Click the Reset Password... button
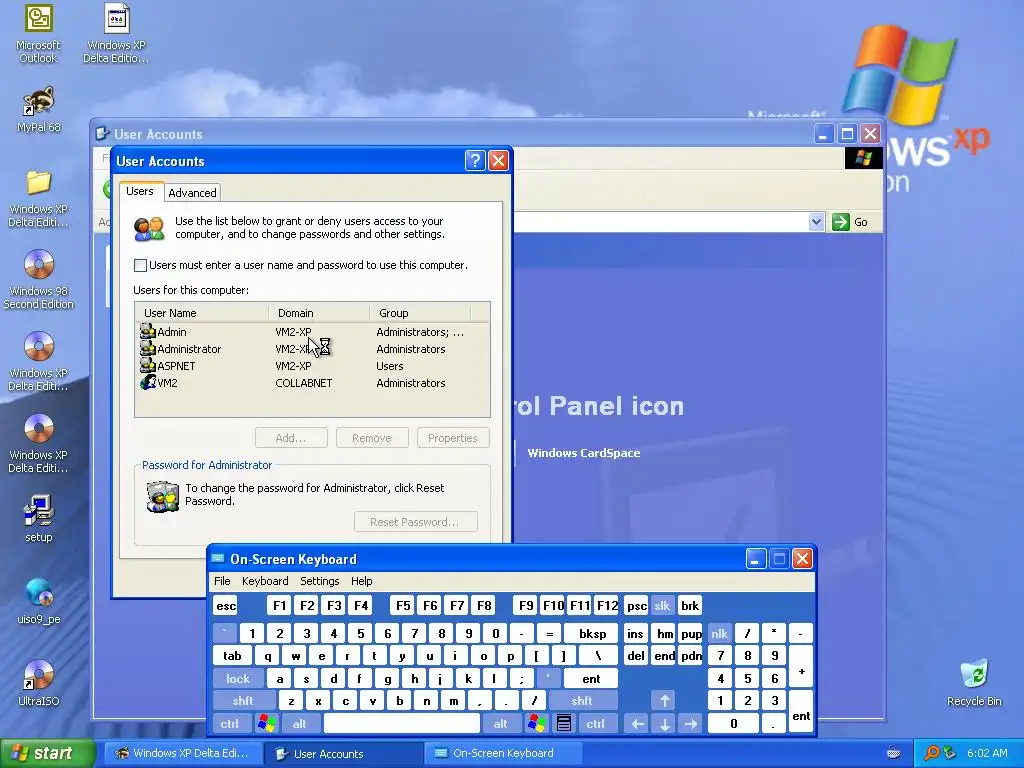Image resolution: width=1024 pixels, height=768 pixels. [415, 522]
